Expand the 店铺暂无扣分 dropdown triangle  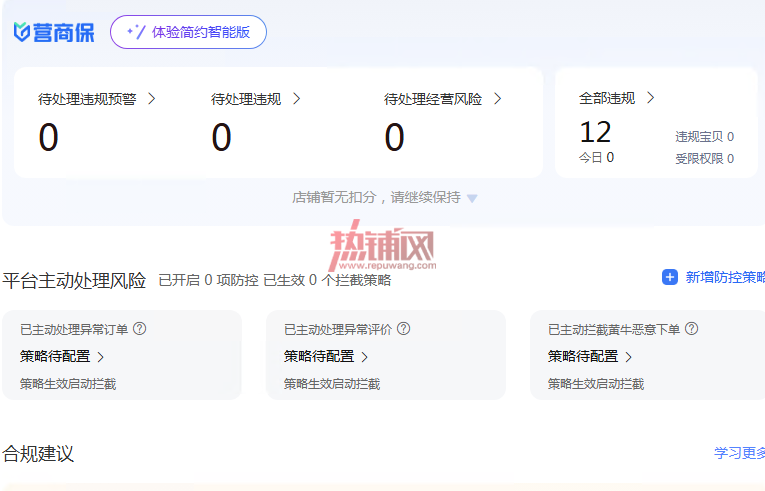472,198
